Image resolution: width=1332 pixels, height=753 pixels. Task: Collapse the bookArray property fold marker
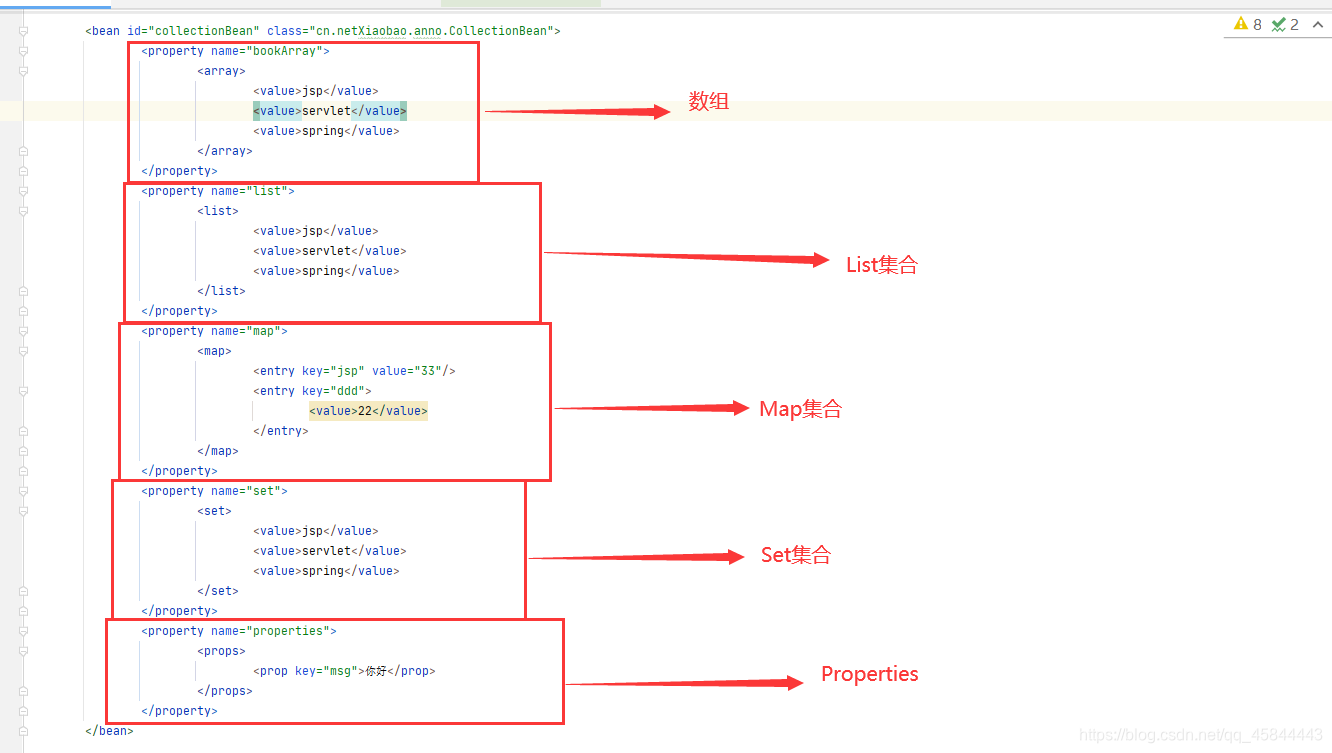pyautogui.click(x=23, y=51)
